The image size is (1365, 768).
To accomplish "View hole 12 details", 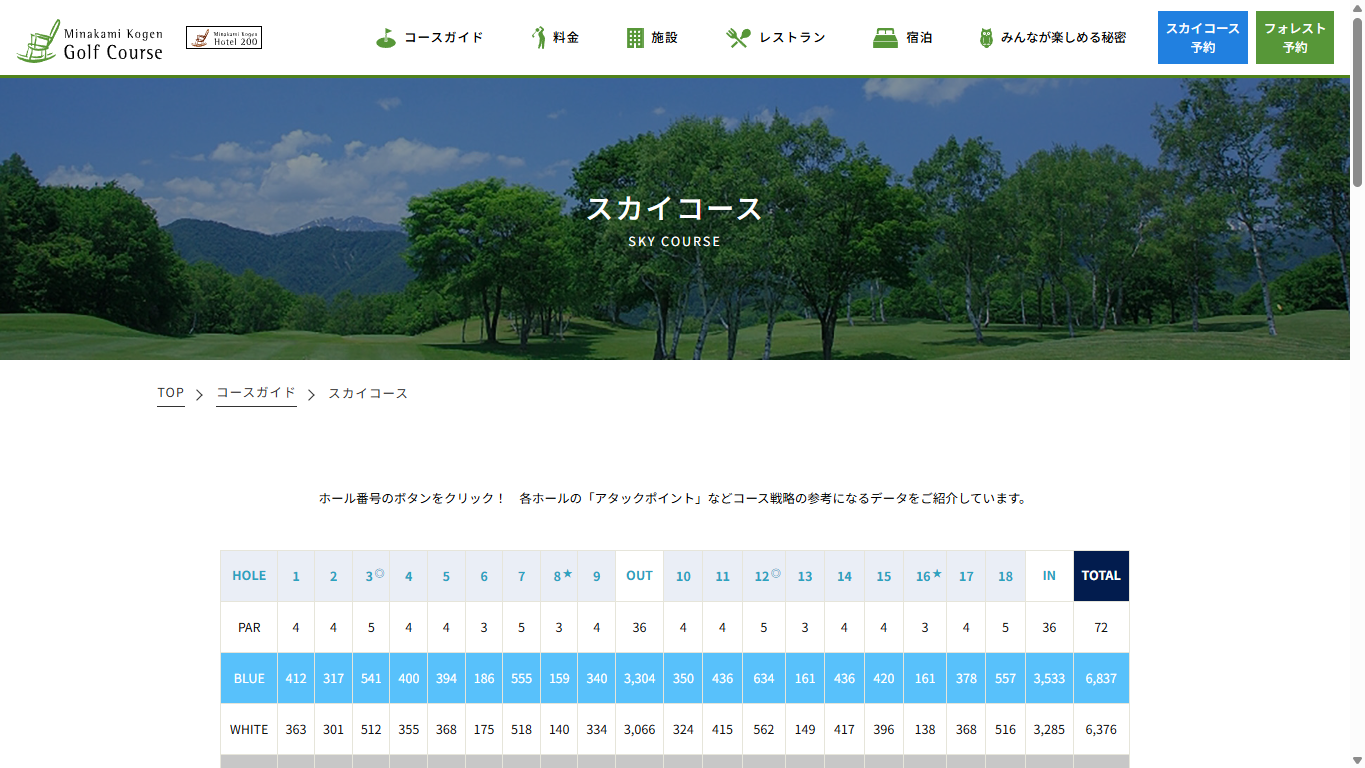I will coord(764,576).
